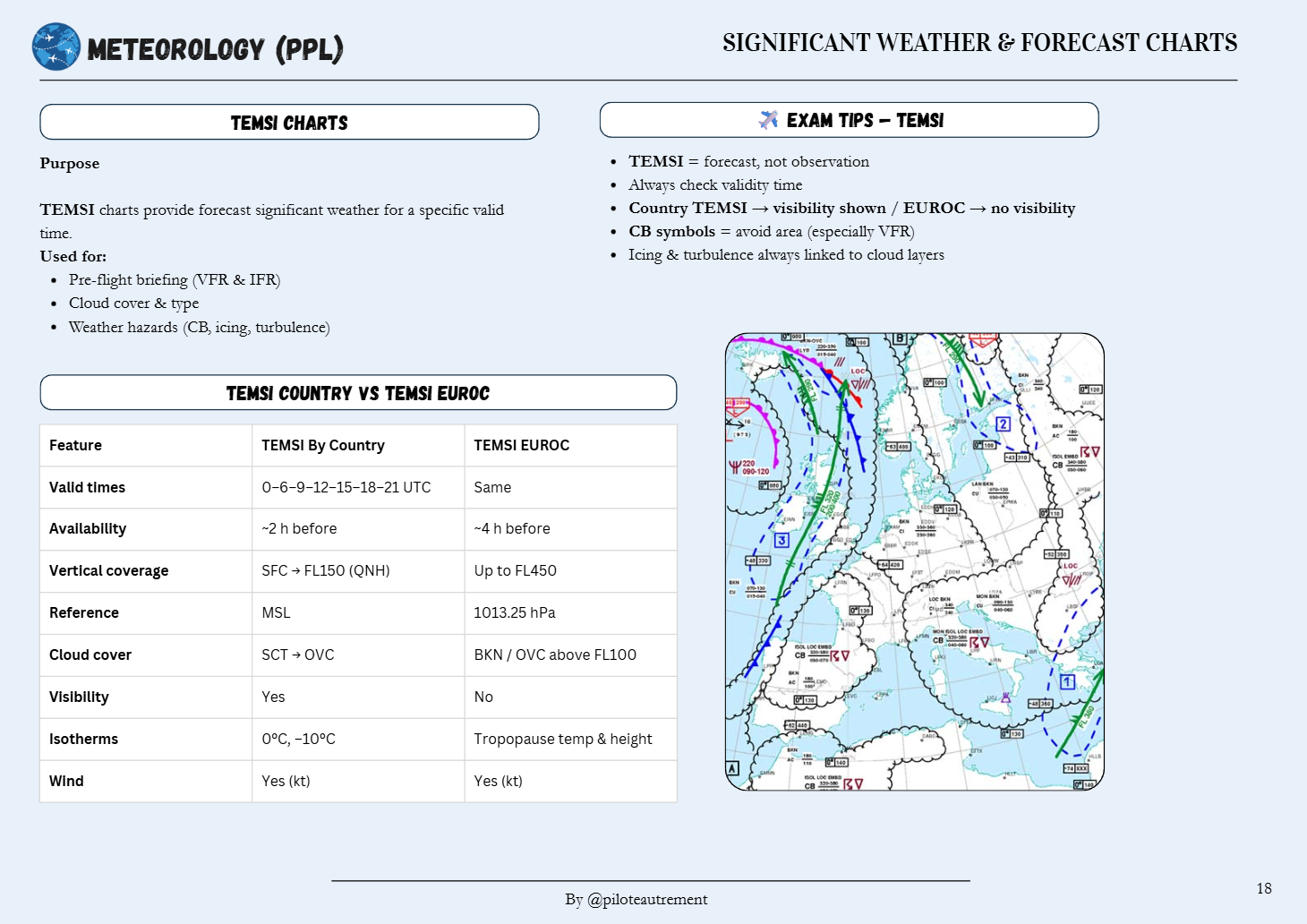The width and height of the screenshot is (1307, 924).
Task: Click the Vertical coverage row label
Action: point(108,571)
